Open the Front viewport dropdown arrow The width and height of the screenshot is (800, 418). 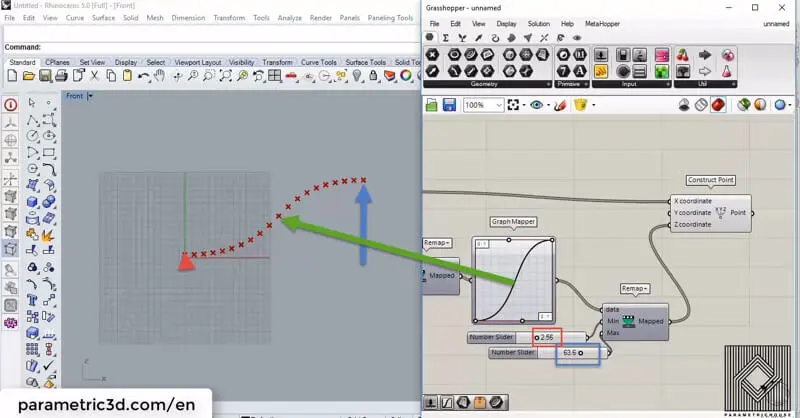[x=90, y=96]
